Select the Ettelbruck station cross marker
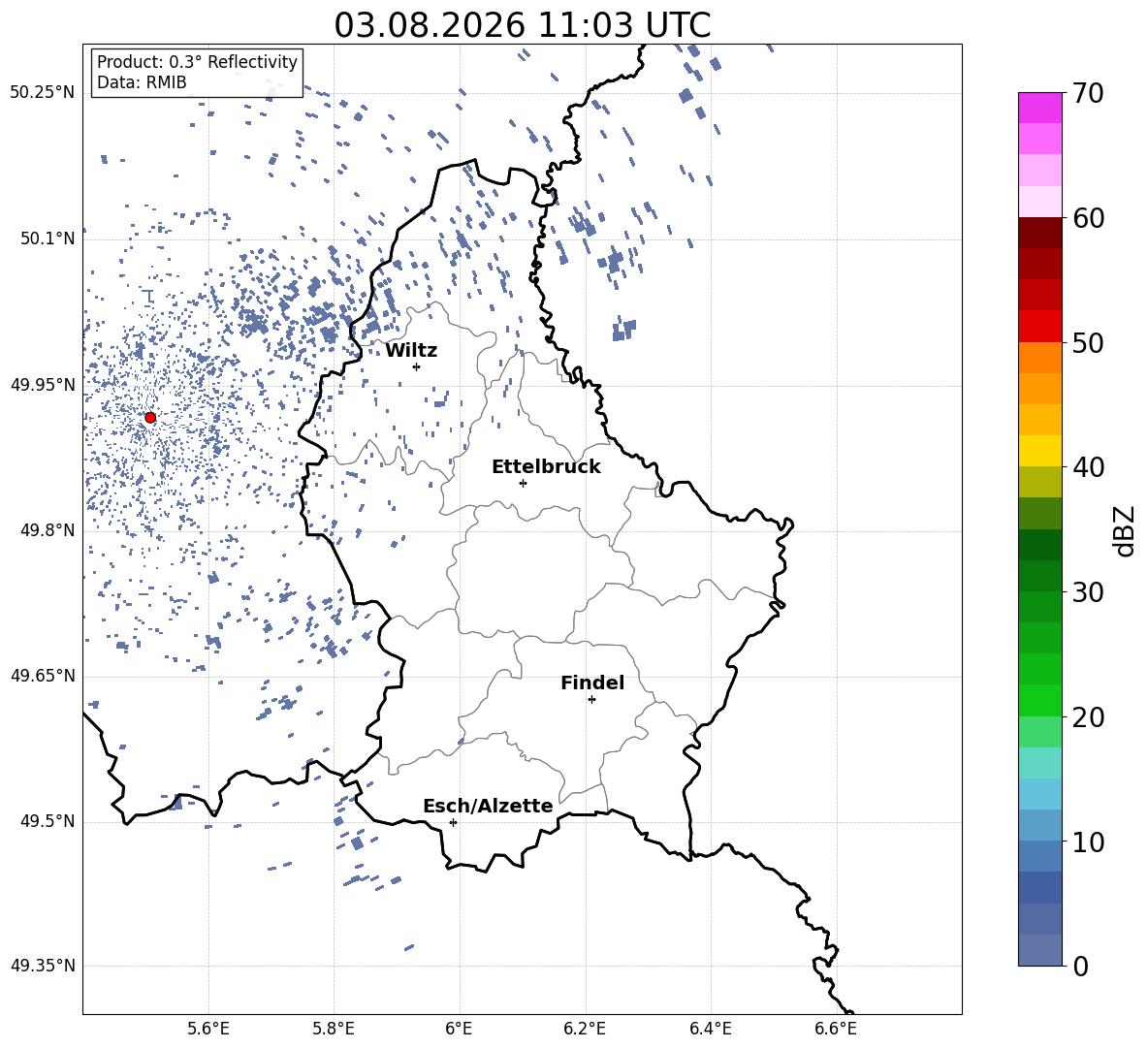Screen dimensions: 1148x1048 coord(523,483)
